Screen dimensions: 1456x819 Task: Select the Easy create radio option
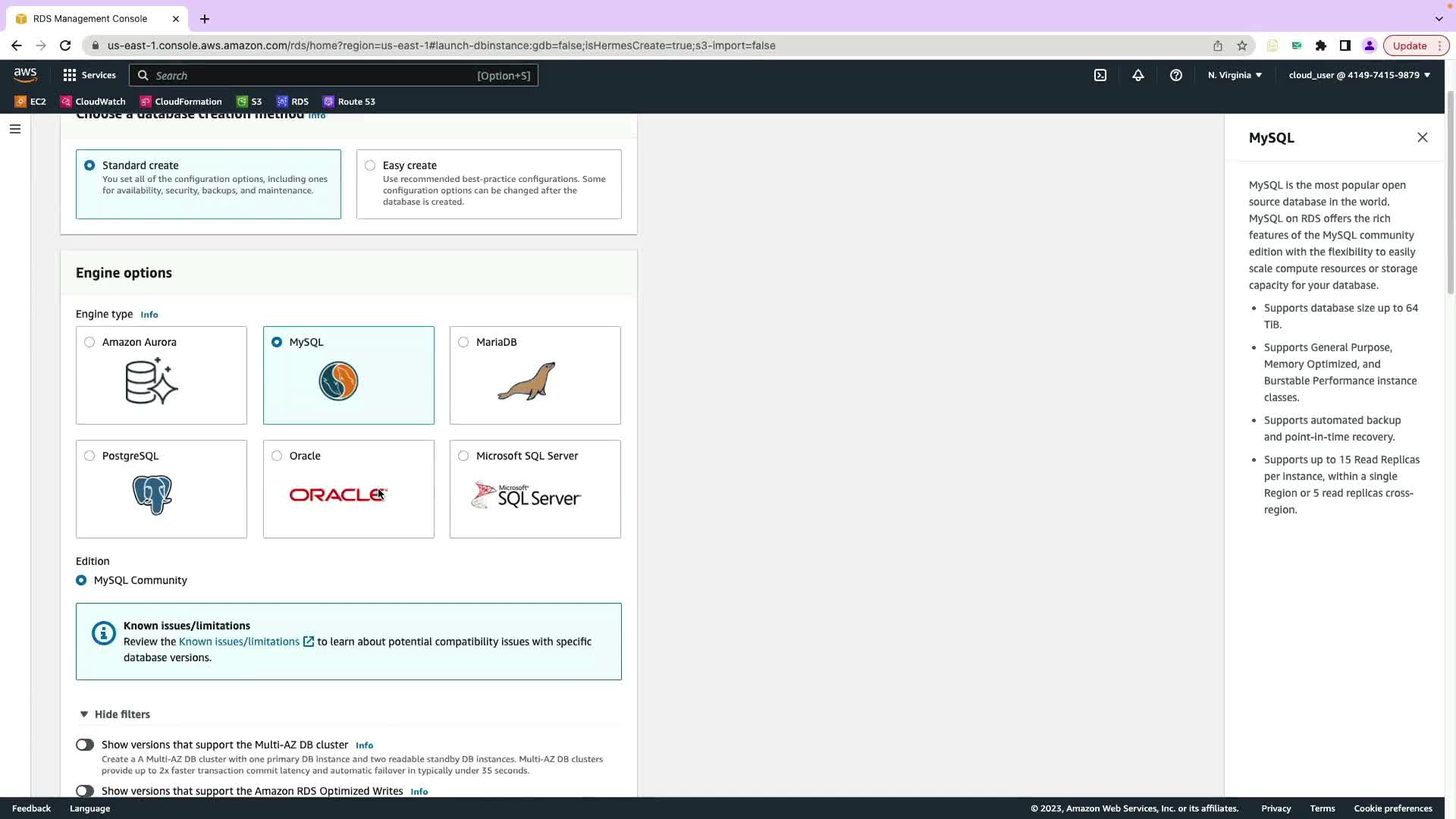tap(370, 165)
